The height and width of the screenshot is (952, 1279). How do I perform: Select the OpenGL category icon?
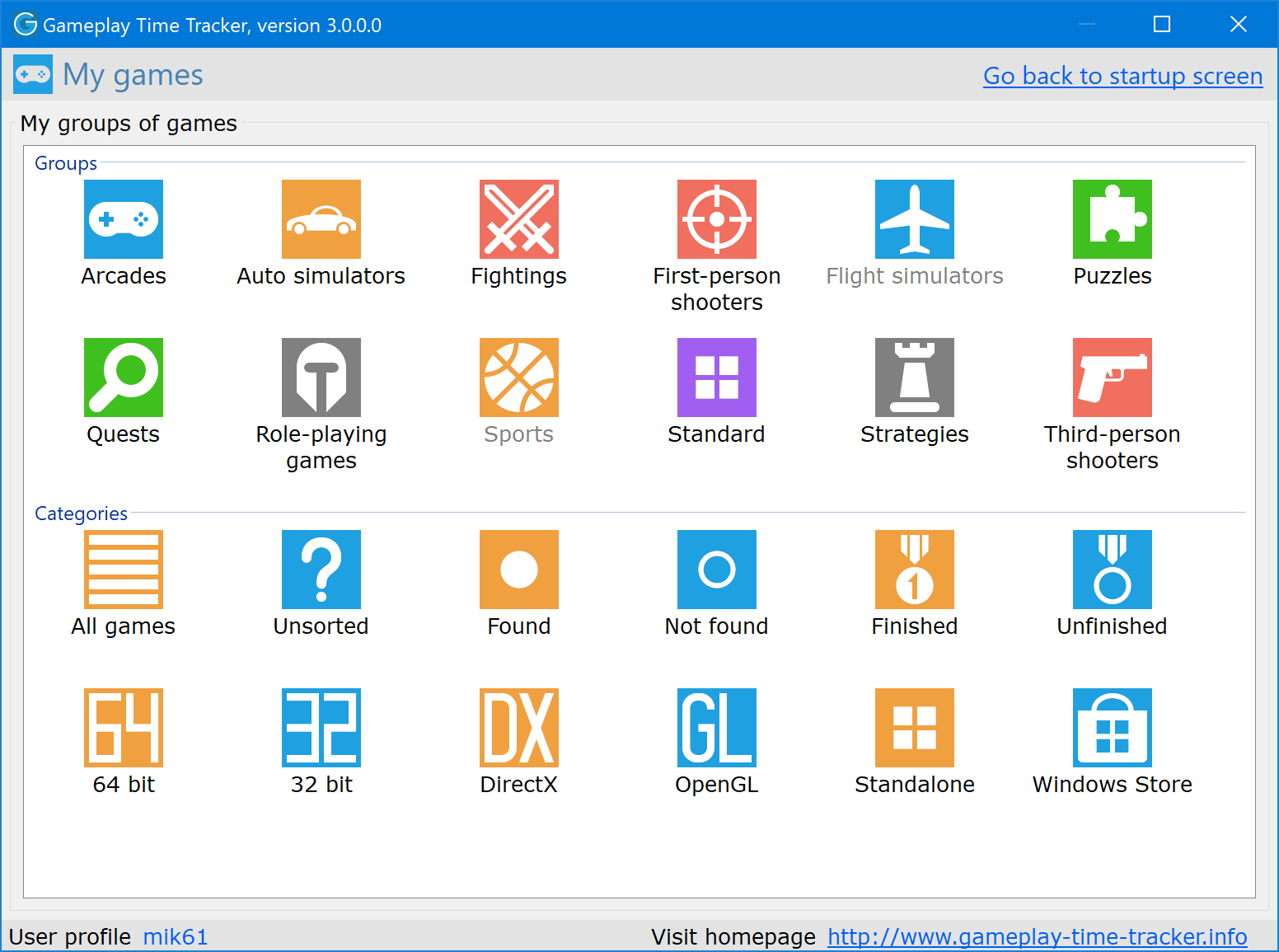pos(717,728)
